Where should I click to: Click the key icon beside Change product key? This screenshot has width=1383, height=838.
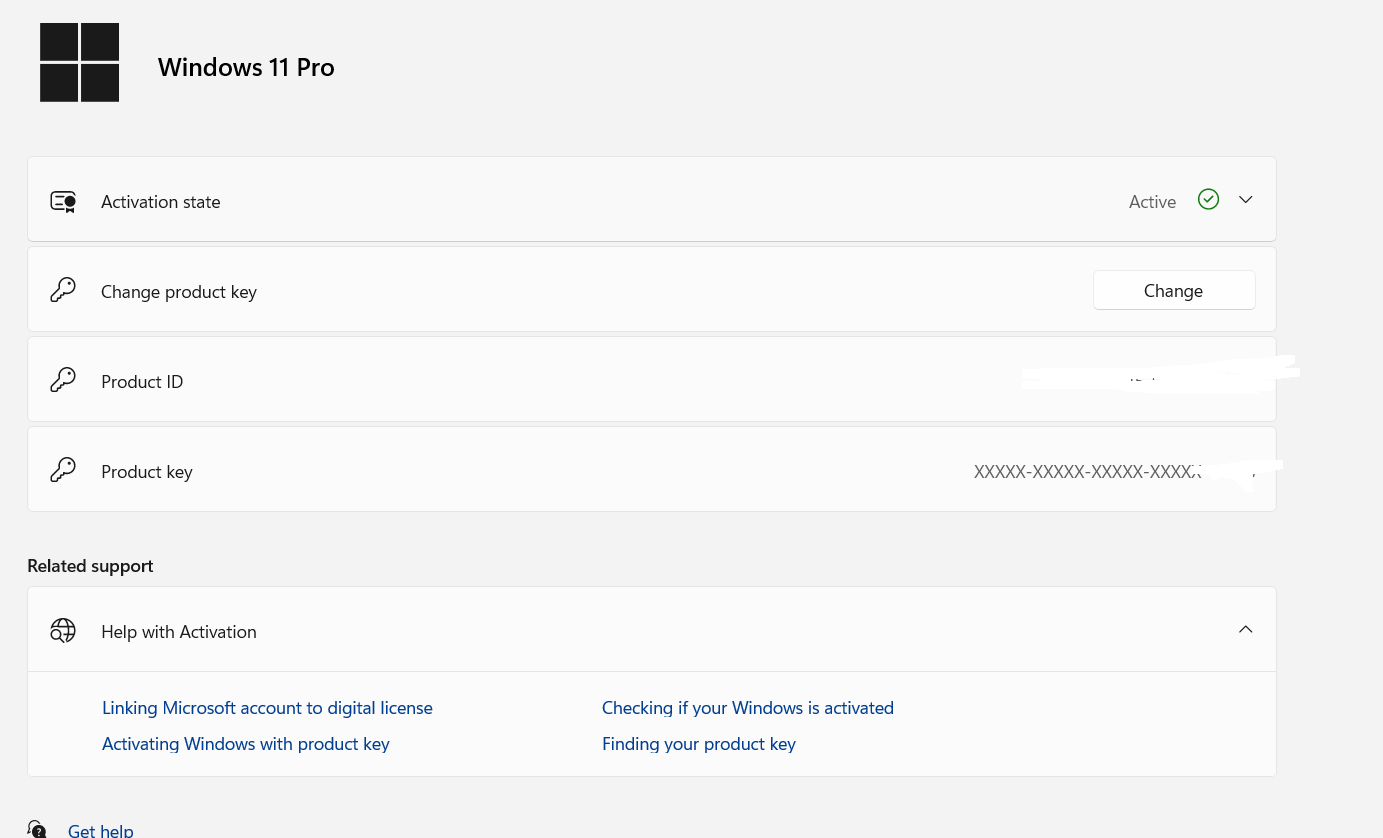pyautogui.click(x=63, y=291)
